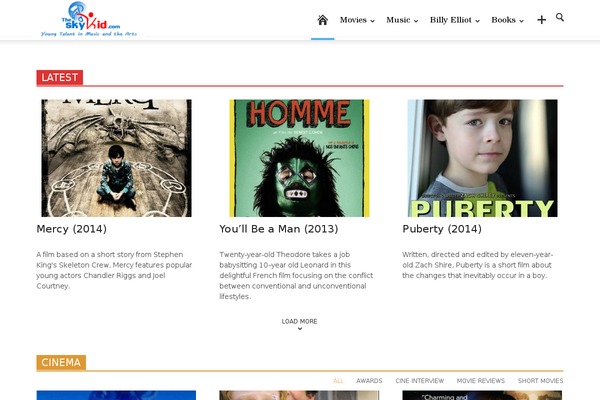Expand the Billy Elliot menu

(455, 20)
